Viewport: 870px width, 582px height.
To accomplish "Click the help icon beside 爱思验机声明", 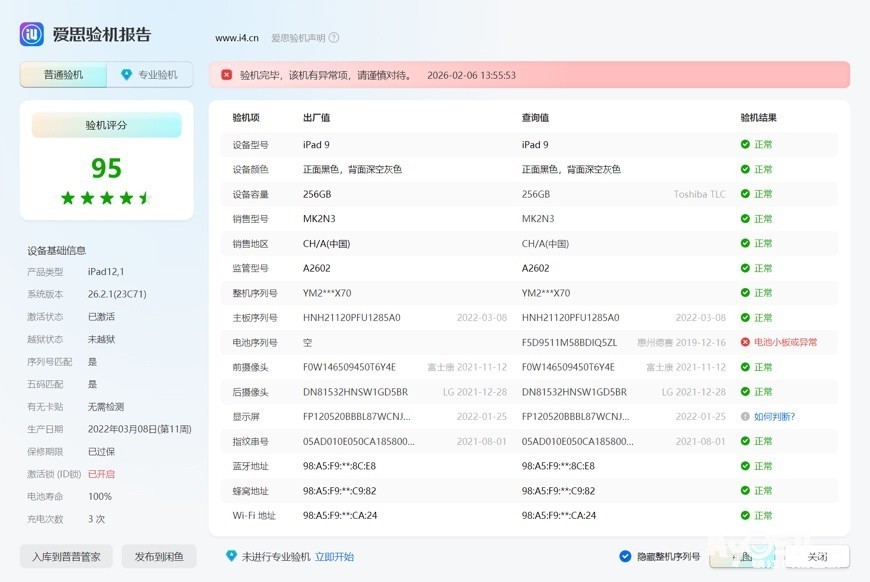I will [x=334, y=38].
